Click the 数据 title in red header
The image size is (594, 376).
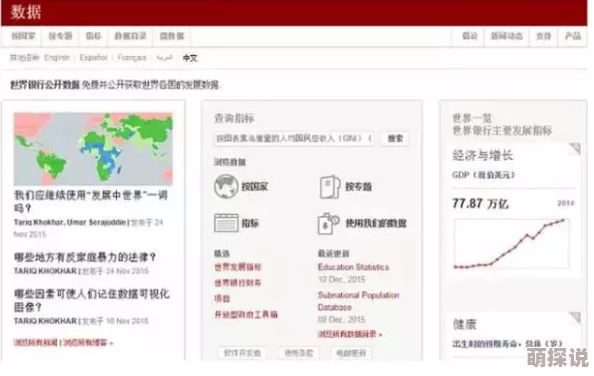point(26,12)
